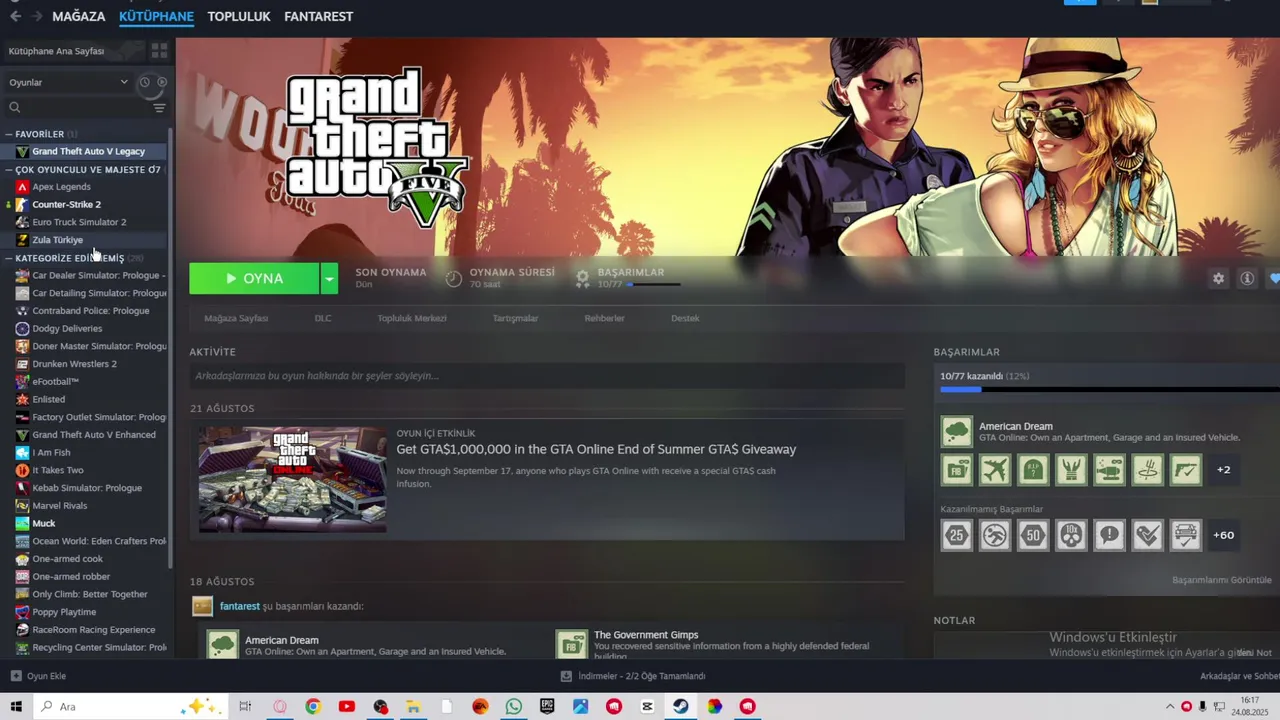Click the American Dream achievement icon

click(957, 431)
